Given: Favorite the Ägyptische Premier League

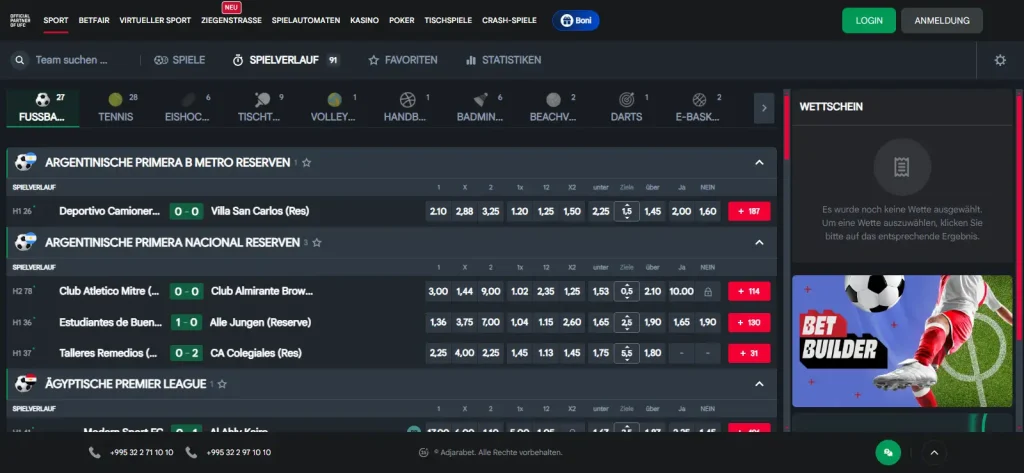Looking at the screenshot, I should (x=222, y=384).
